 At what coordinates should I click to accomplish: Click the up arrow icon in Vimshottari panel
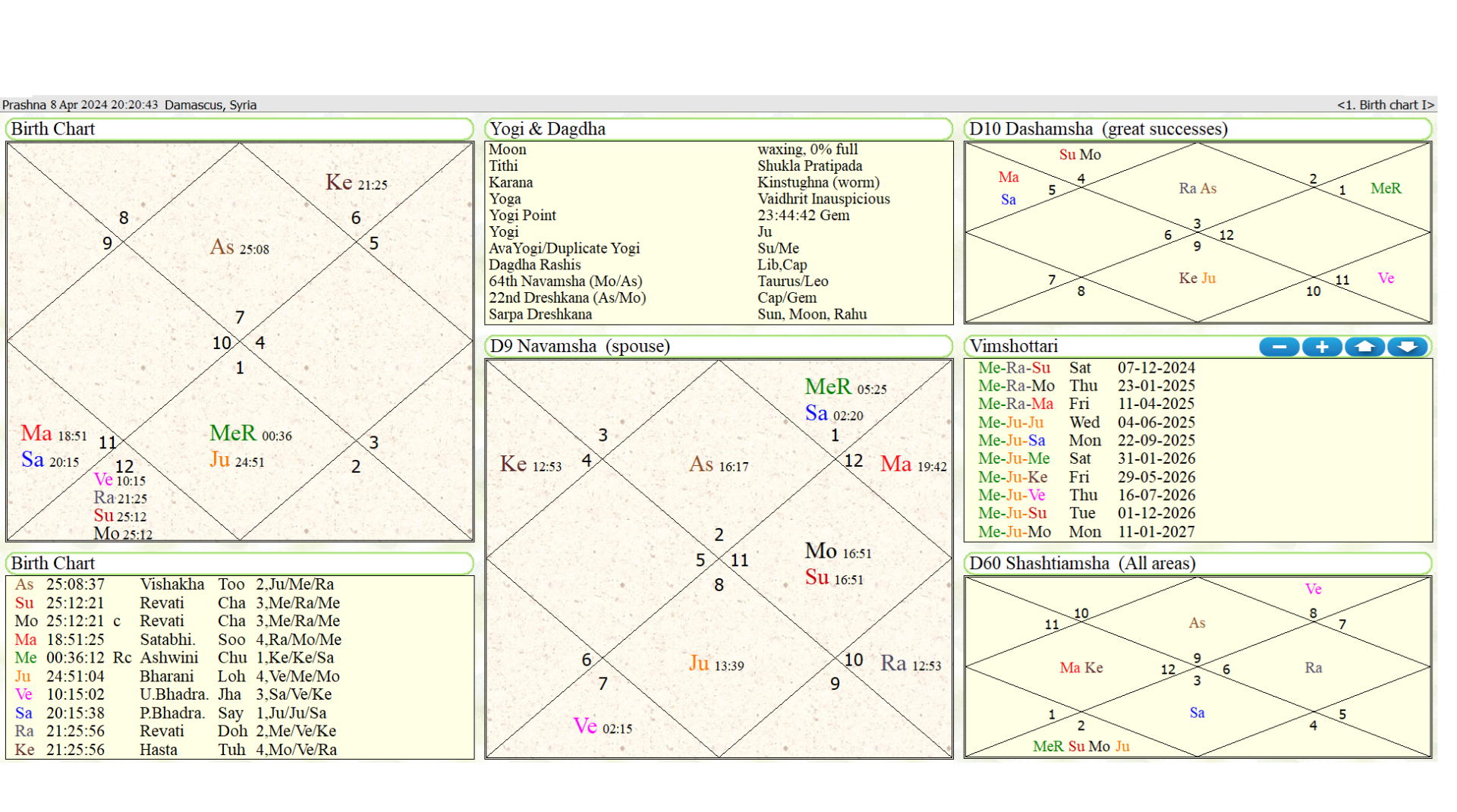point(1364,346)
